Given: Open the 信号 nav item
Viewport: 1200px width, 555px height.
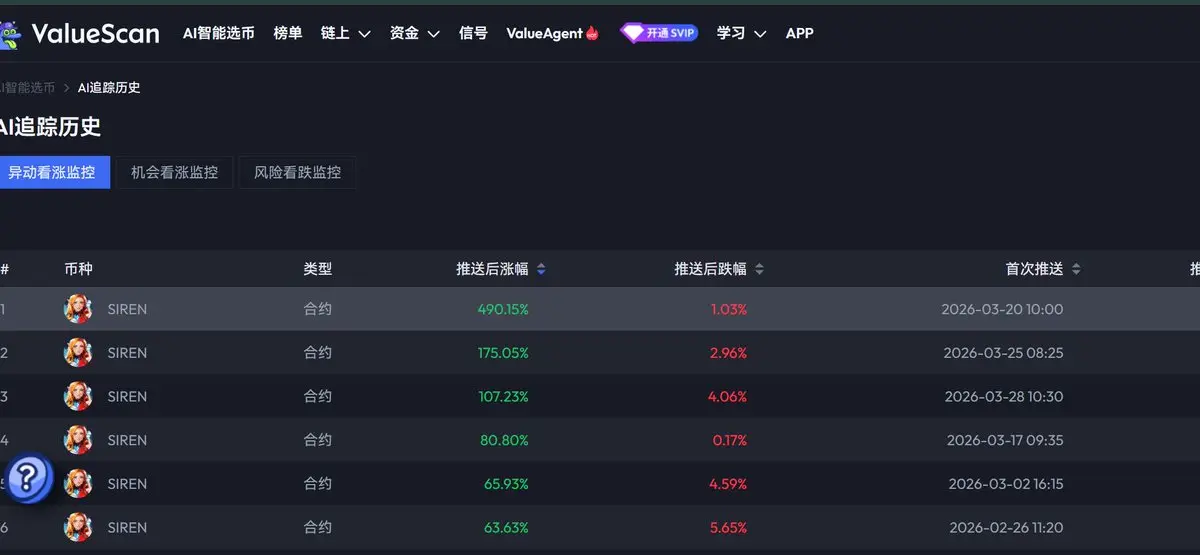Looking at the screenshot, I should 473,33.
